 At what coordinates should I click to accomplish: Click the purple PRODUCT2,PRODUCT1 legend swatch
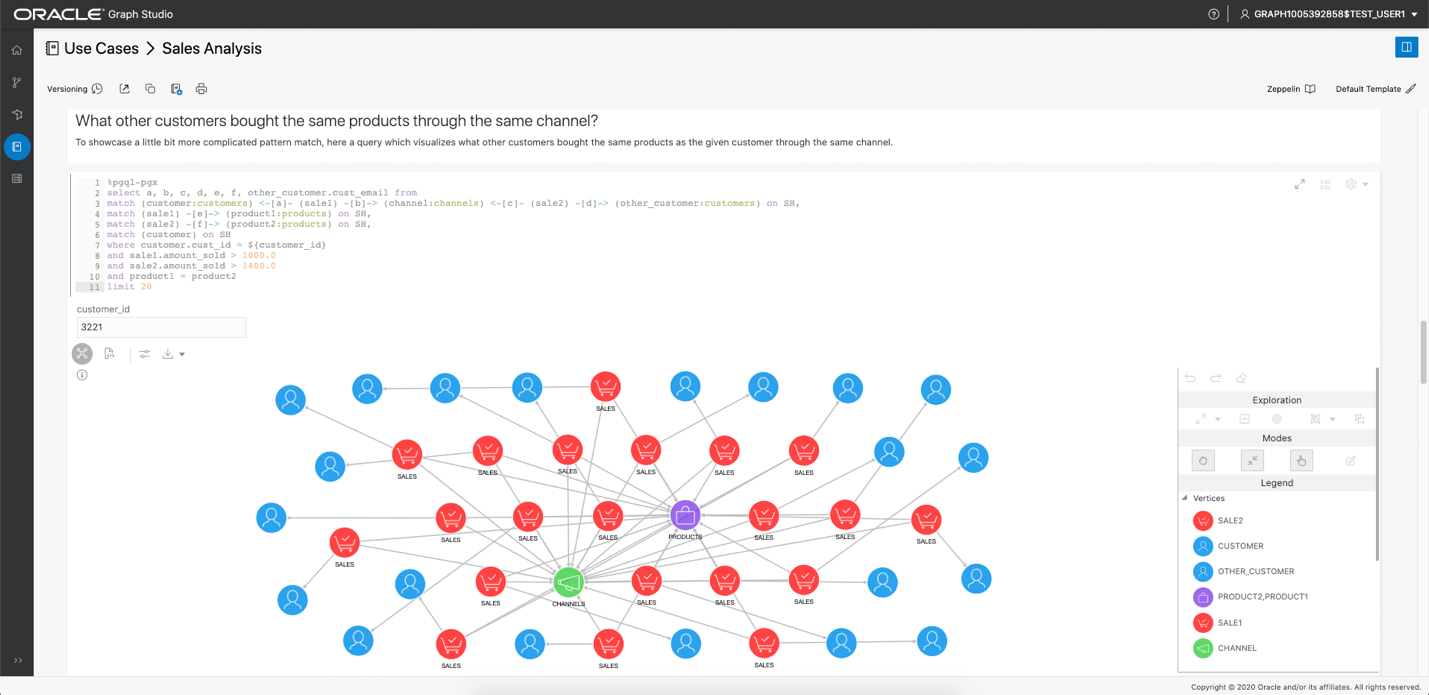coord(1203,597)
